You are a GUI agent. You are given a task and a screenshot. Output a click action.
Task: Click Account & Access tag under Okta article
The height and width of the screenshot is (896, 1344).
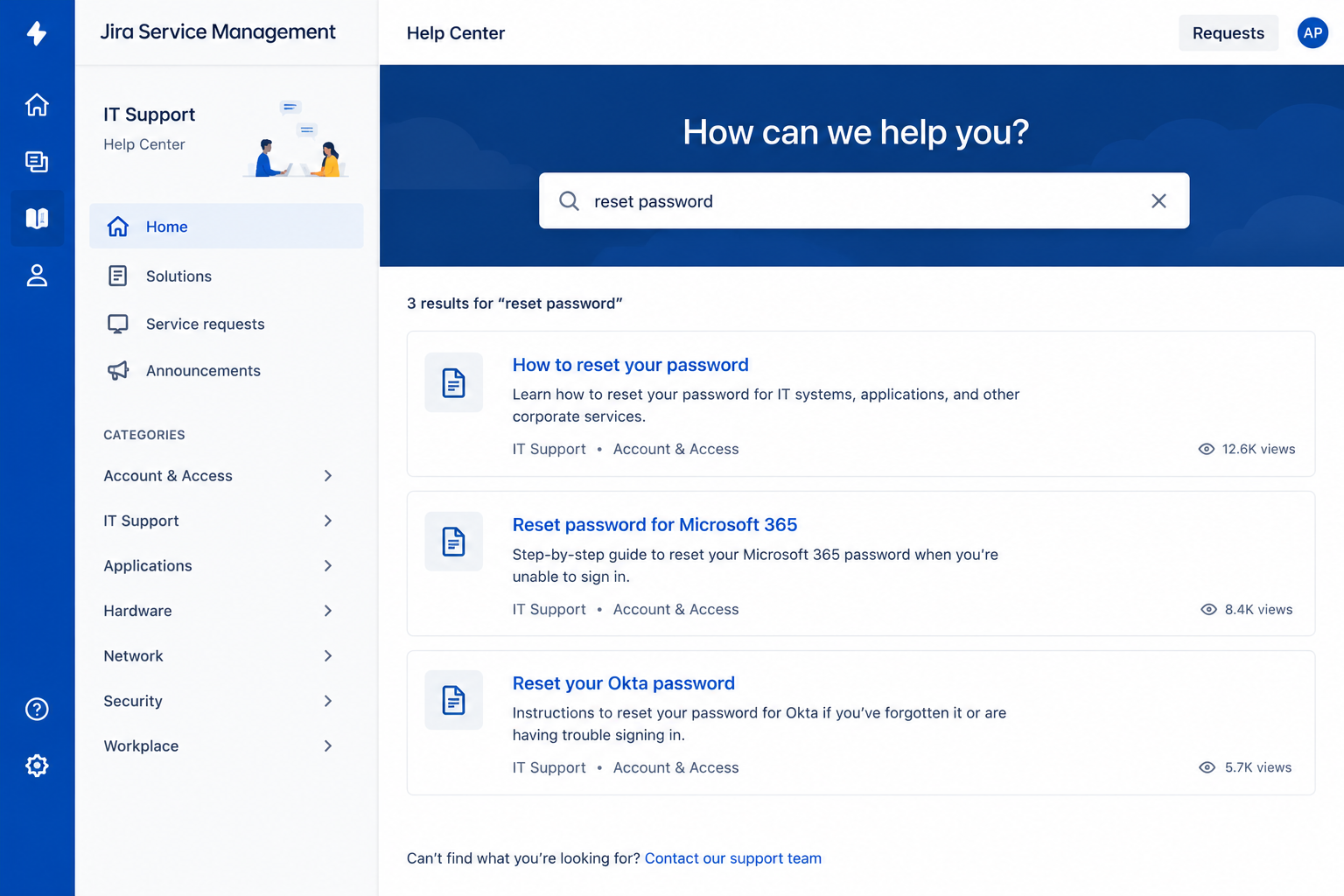tap(675, 767)
